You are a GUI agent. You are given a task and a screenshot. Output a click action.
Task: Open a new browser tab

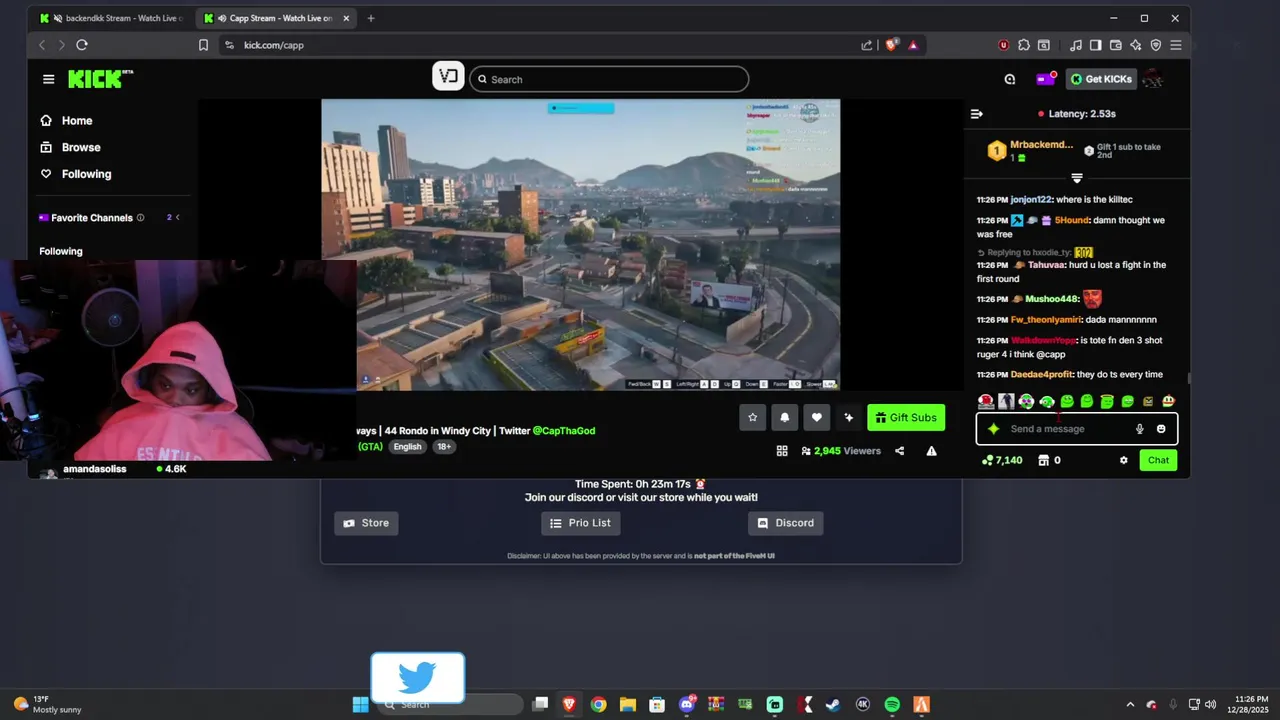(371, 18)
